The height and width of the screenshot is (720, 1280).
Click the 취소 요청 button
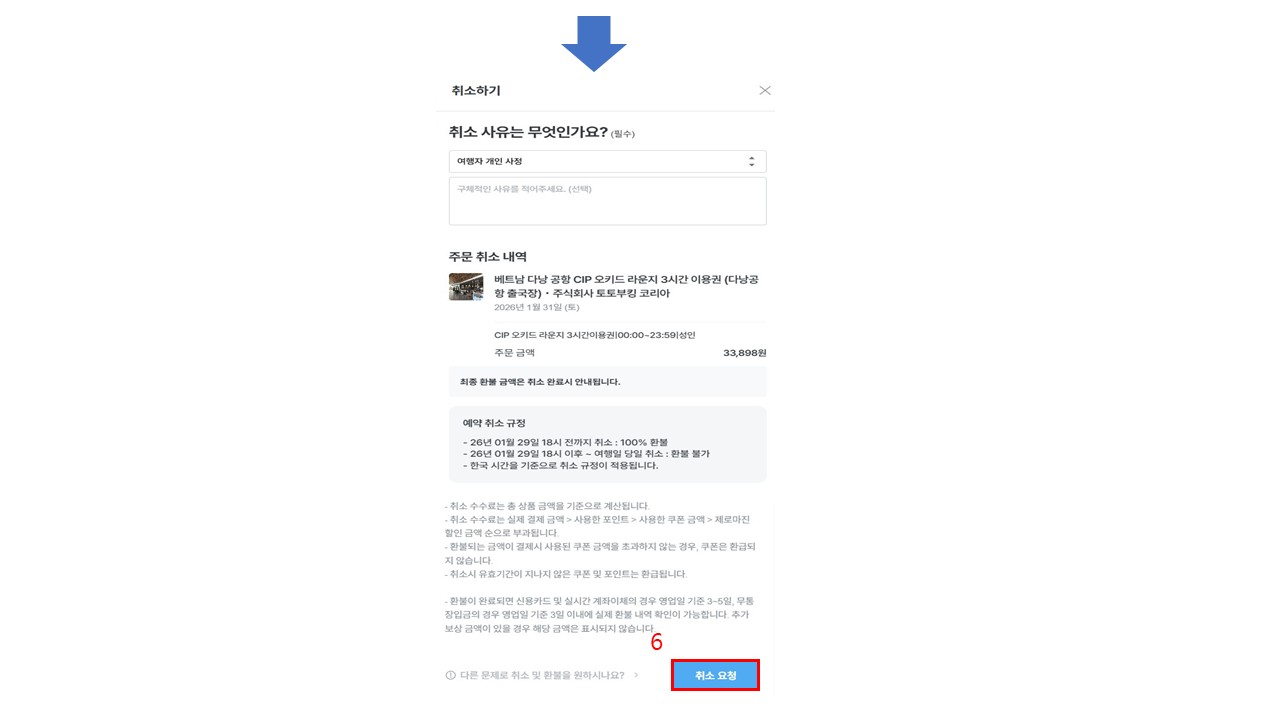[x=716, y=675]
